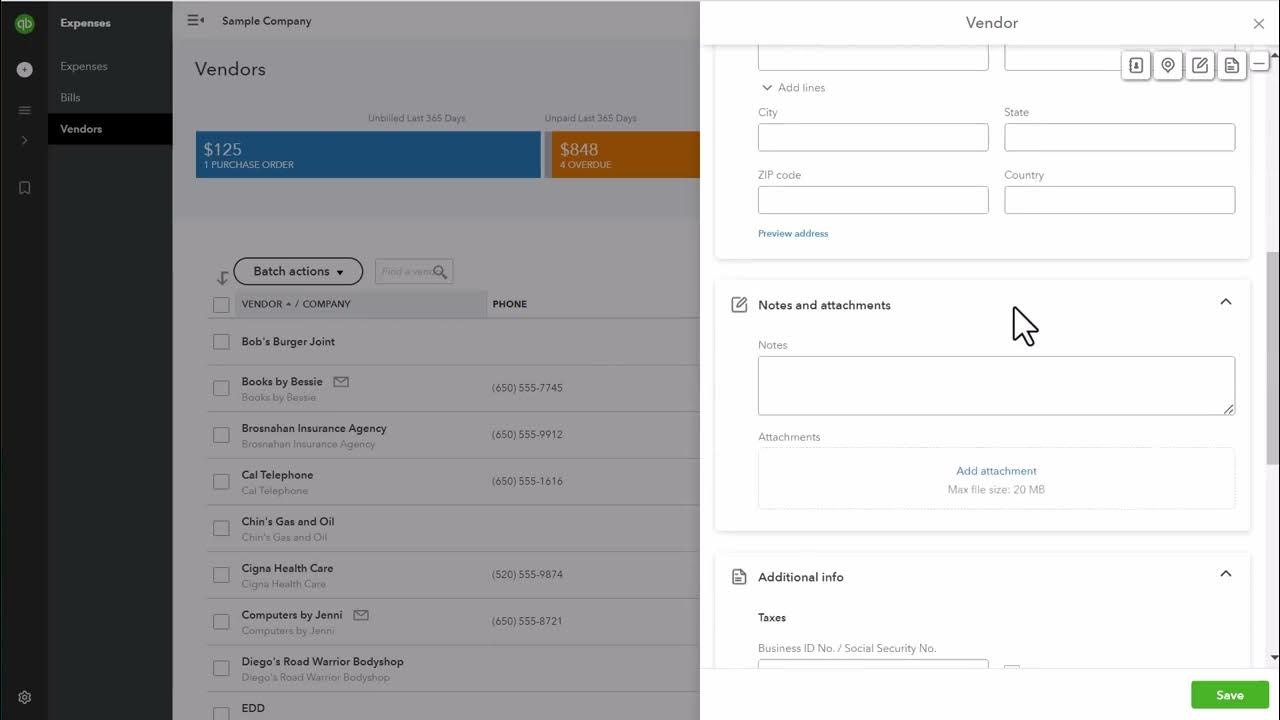Click the Additional info document icon
The image size is (1280, 720).
739,577
